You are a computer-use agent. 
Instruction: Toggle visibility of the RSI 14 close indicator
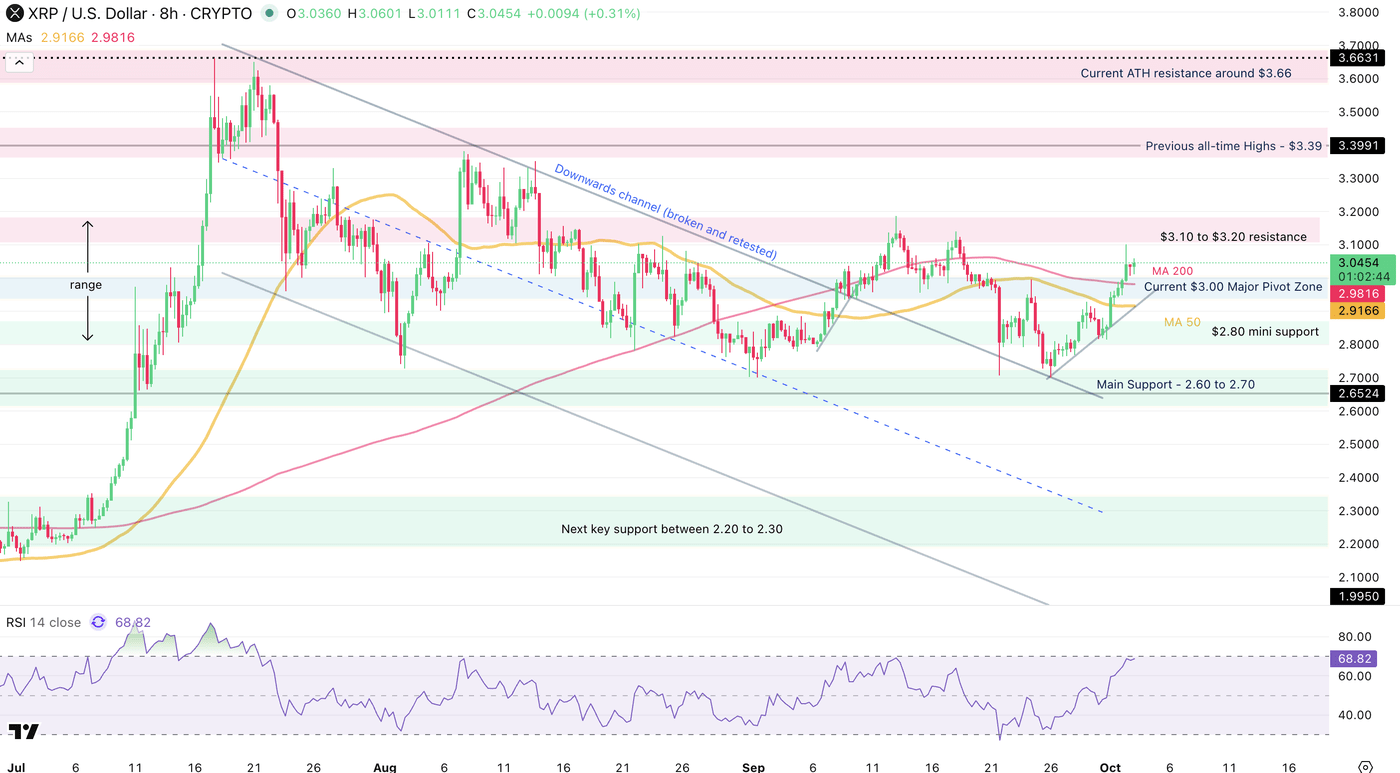coord(44,622)
